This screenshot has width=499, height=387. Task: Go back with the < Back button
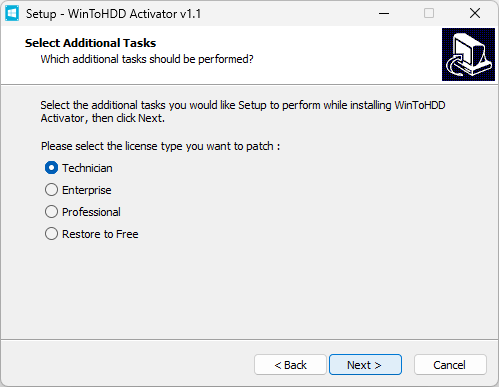(x=290, y=365)
